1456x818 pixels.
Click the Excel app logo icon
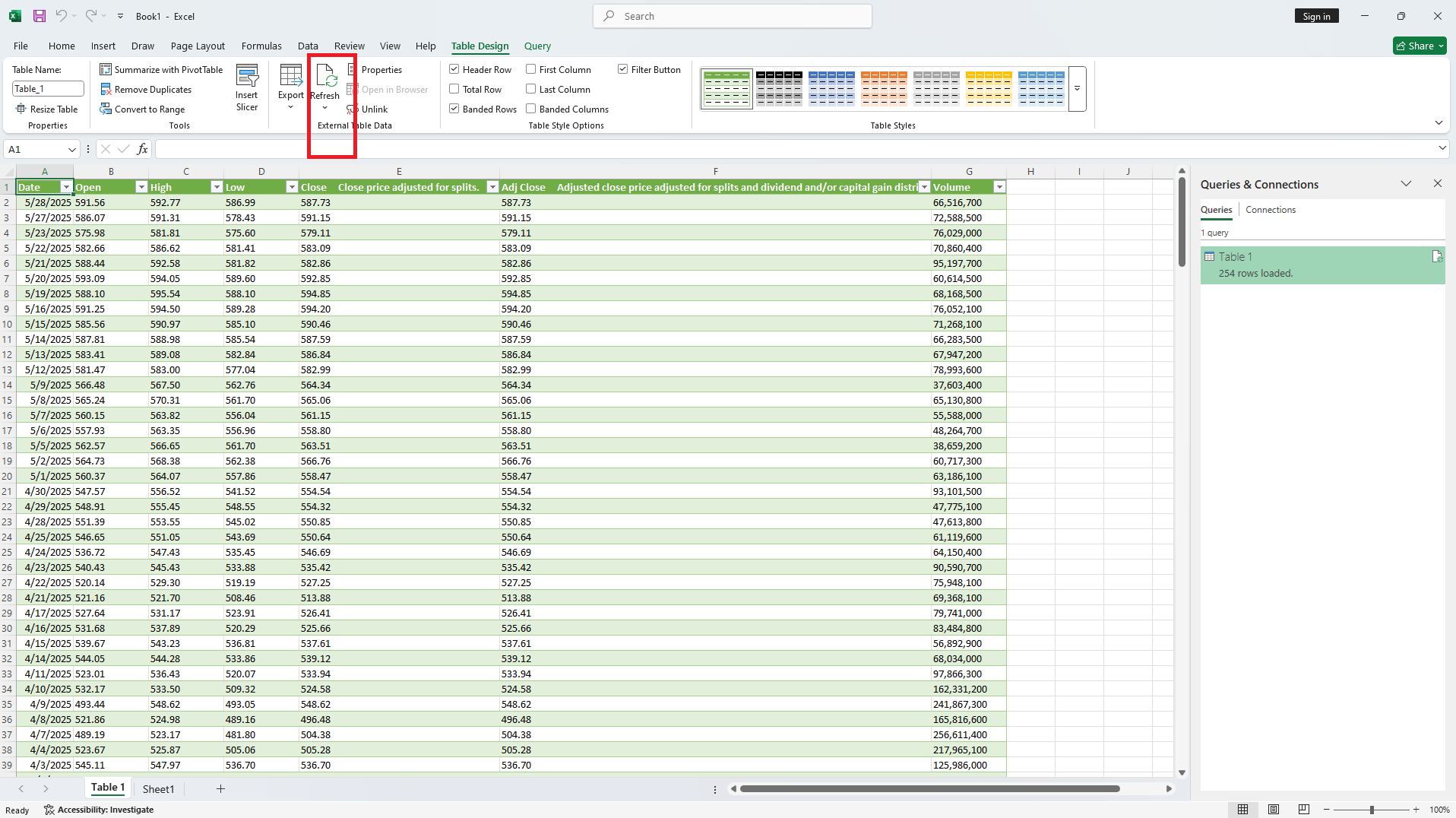pyautogui.click(x=15, y=16)
